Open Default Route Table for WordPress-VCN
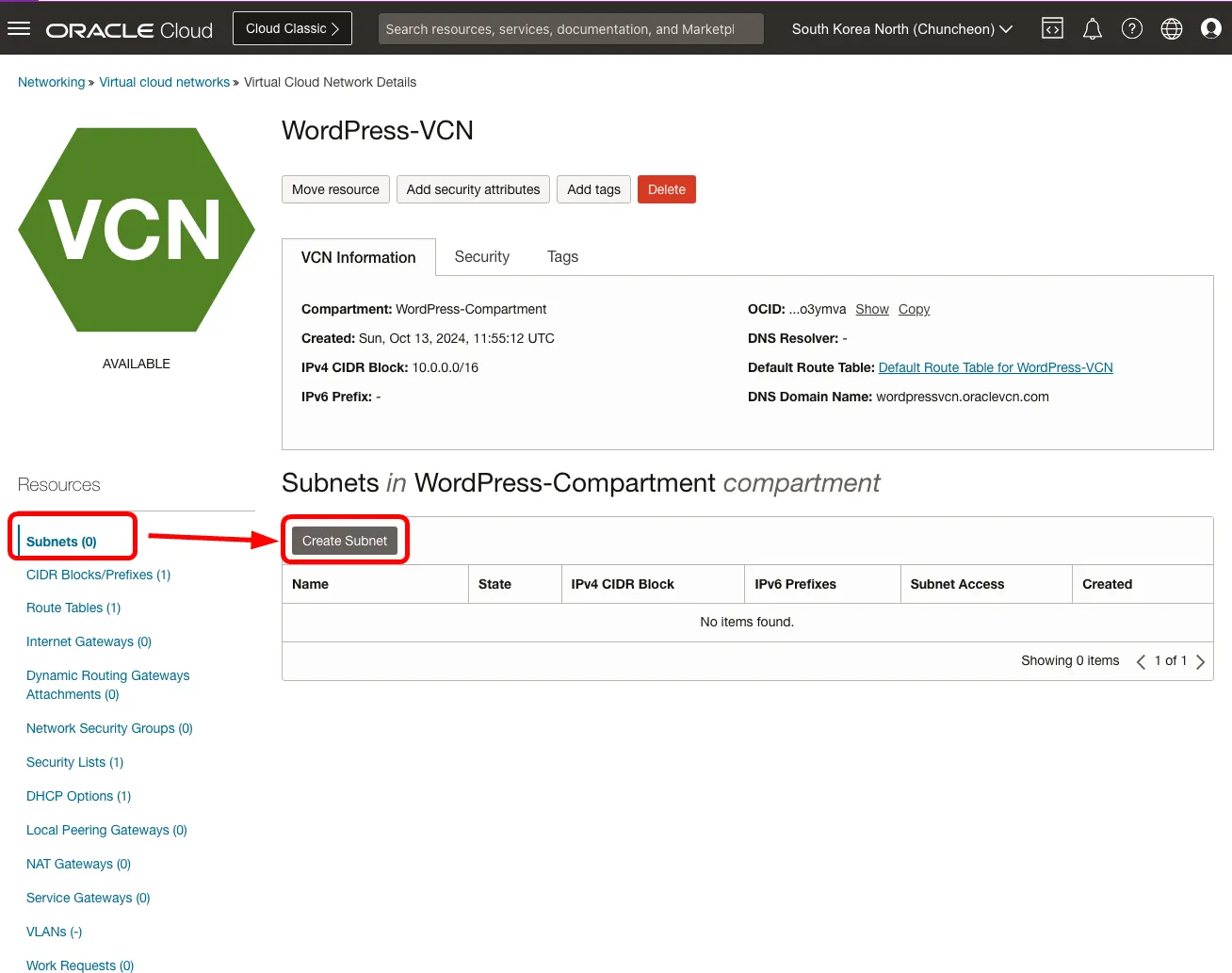Viewport: 1232px width, 973px height. point(996,367)
